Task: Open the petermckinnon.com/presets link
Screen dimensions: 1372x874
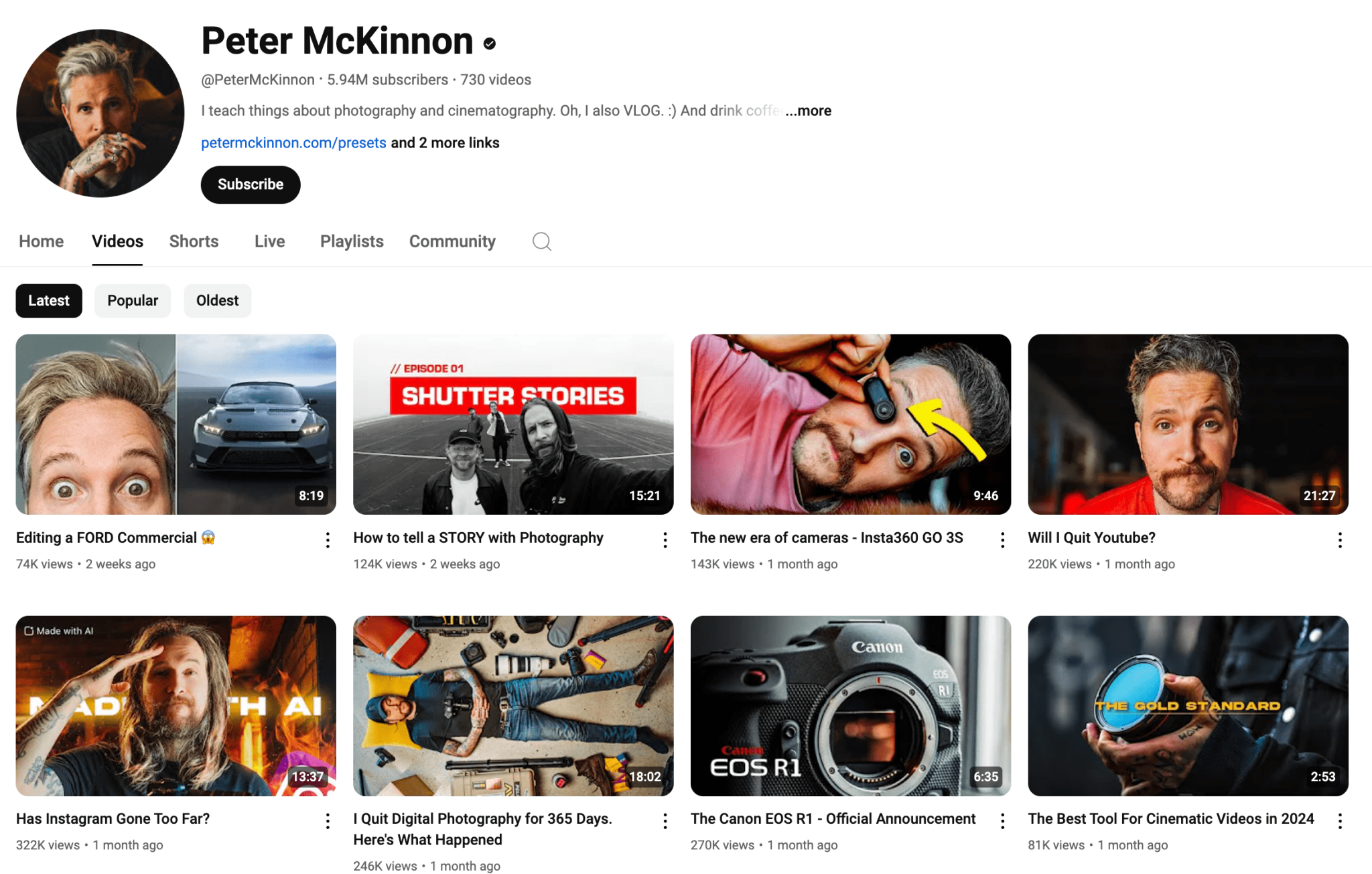Action: 293,142
